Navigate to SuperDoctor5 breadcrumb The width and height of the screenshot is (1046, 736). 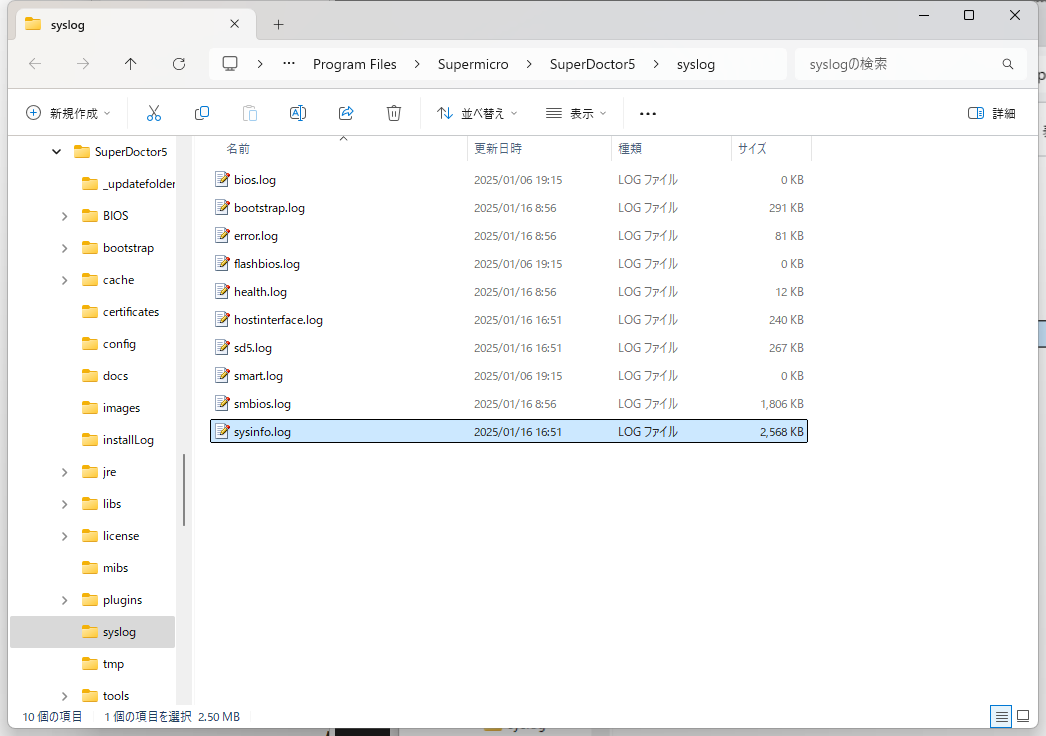pos(592,64)
